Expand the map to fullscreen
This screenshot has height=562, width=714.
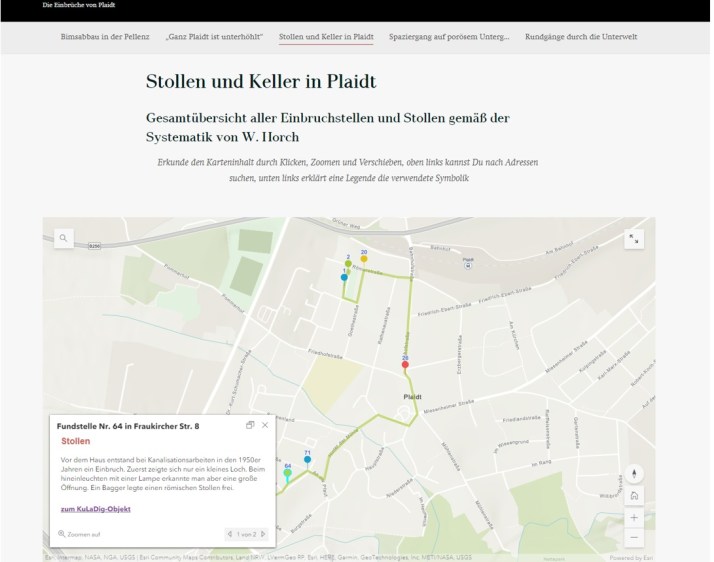pos(634,239)
